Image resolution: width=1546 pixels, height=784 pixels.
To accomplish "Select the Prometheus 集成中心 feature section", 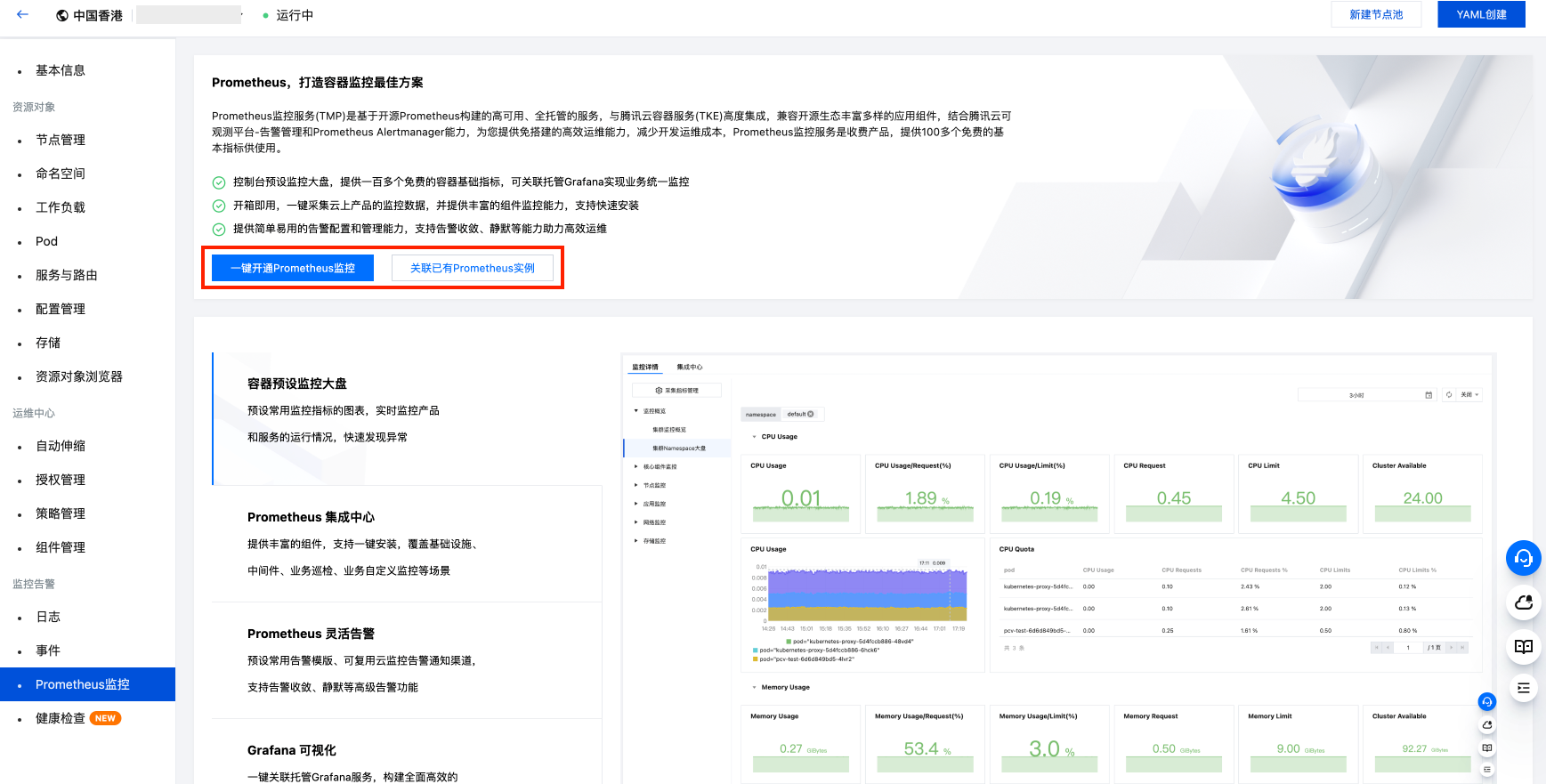I will click(407, 543).
